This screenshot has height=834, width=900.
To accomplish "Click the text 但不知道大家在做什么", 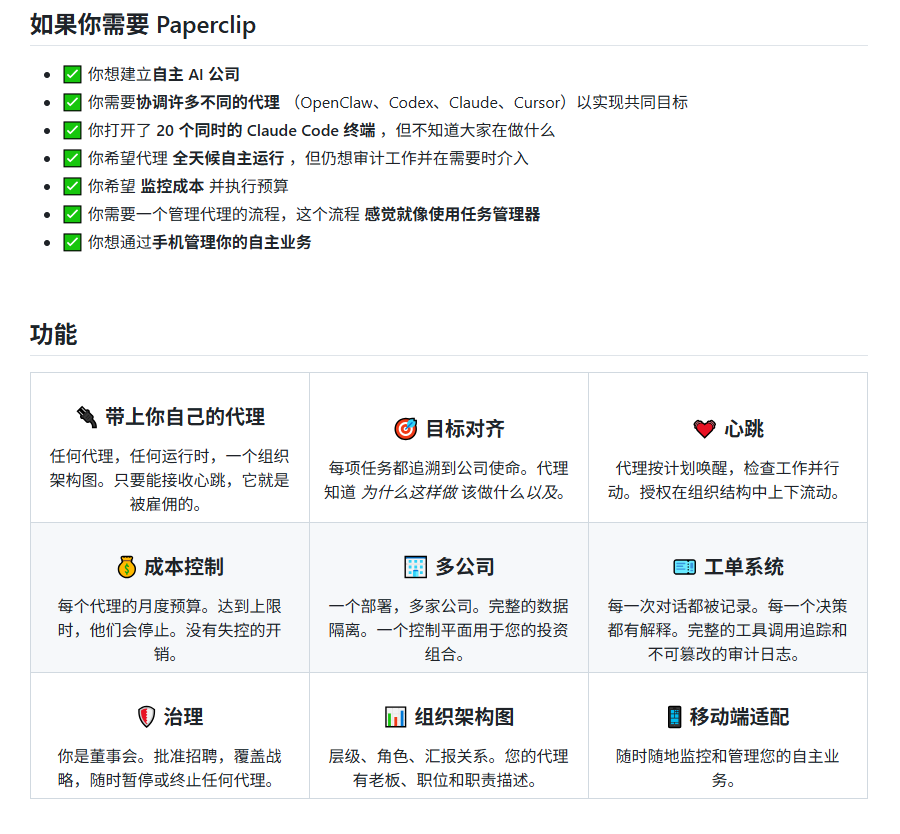I will tap(475, 131).
